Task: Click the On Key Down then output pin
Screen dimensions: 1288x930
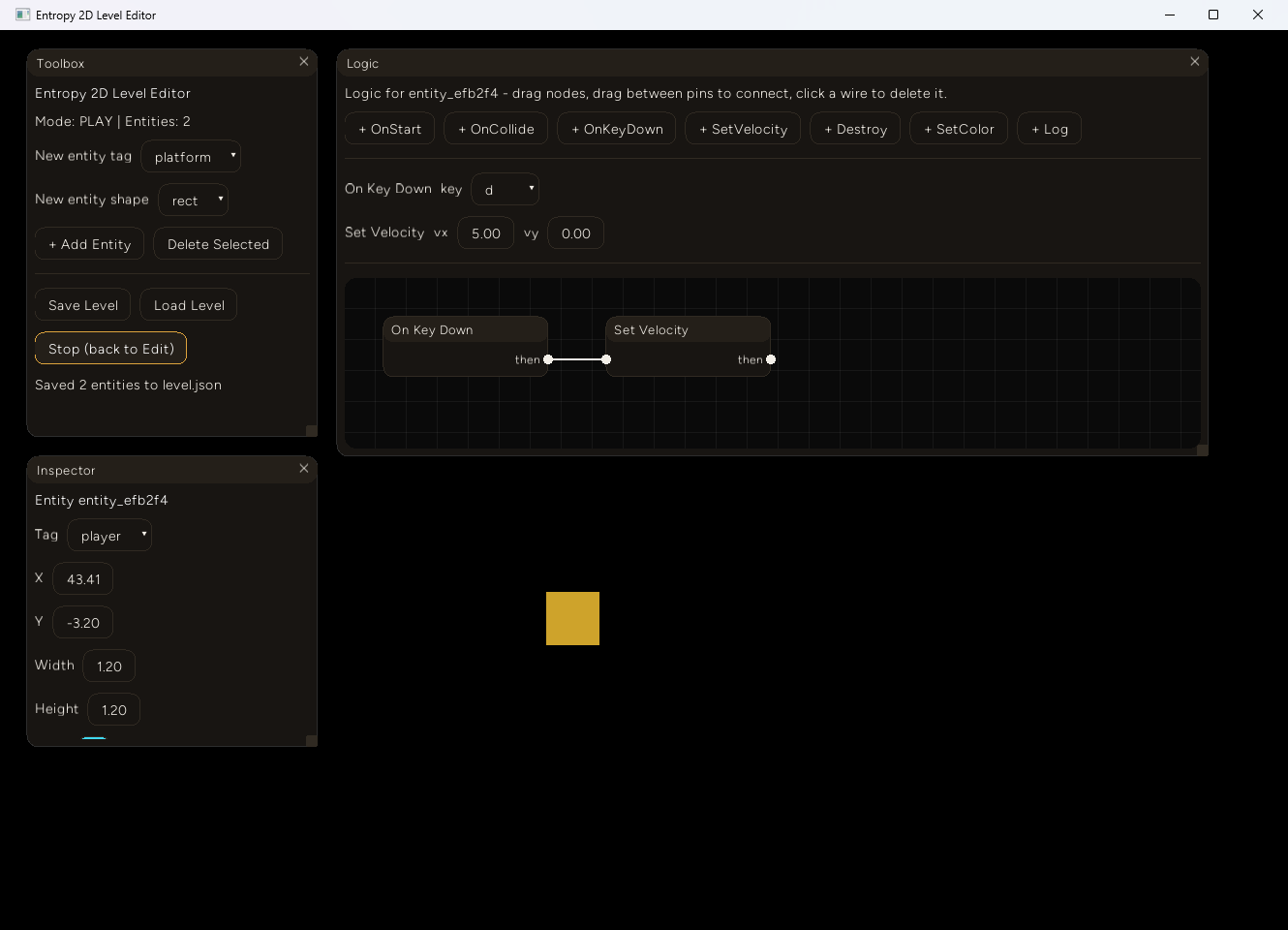Action: [548, 359]
